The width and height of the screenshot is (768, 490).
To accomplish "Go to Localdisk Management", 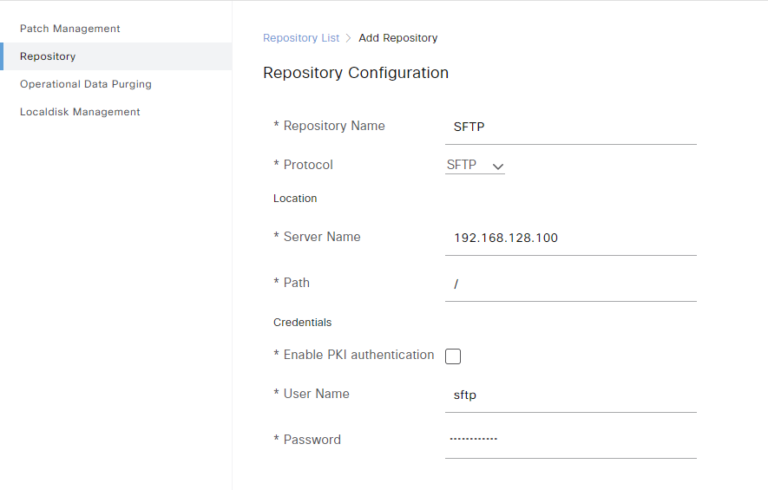I will [80, 112].
